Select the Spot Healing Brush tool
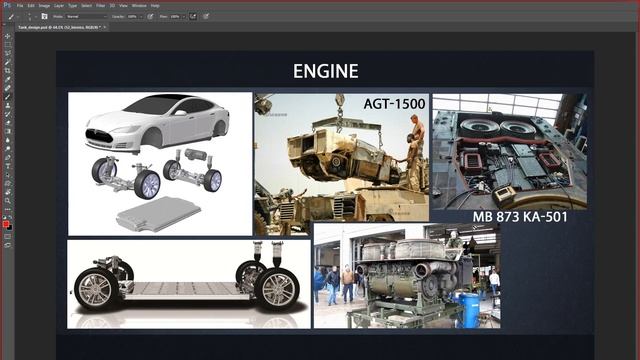This screenshot has width=640, height=360. 7,88
